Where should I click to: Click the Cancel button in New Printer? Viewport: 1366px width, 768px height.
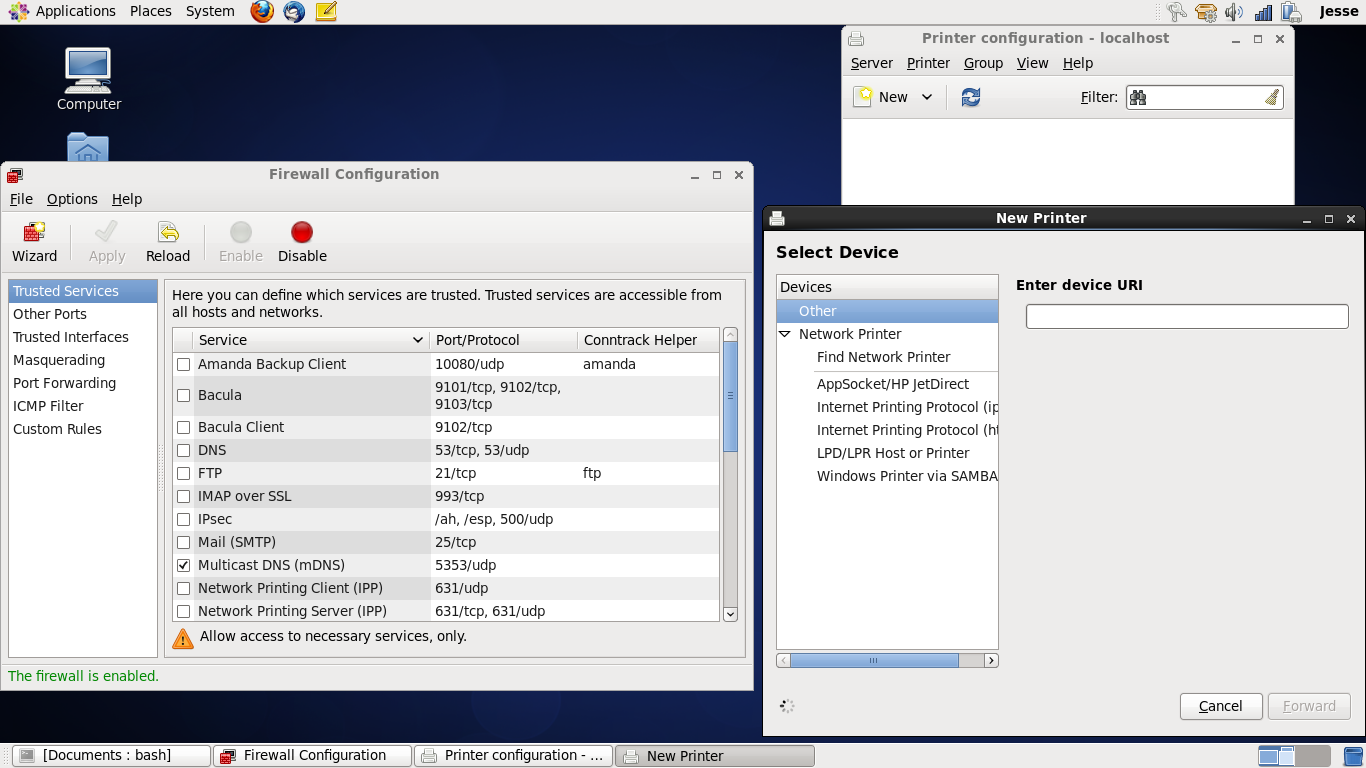[x=1221, y=706]
